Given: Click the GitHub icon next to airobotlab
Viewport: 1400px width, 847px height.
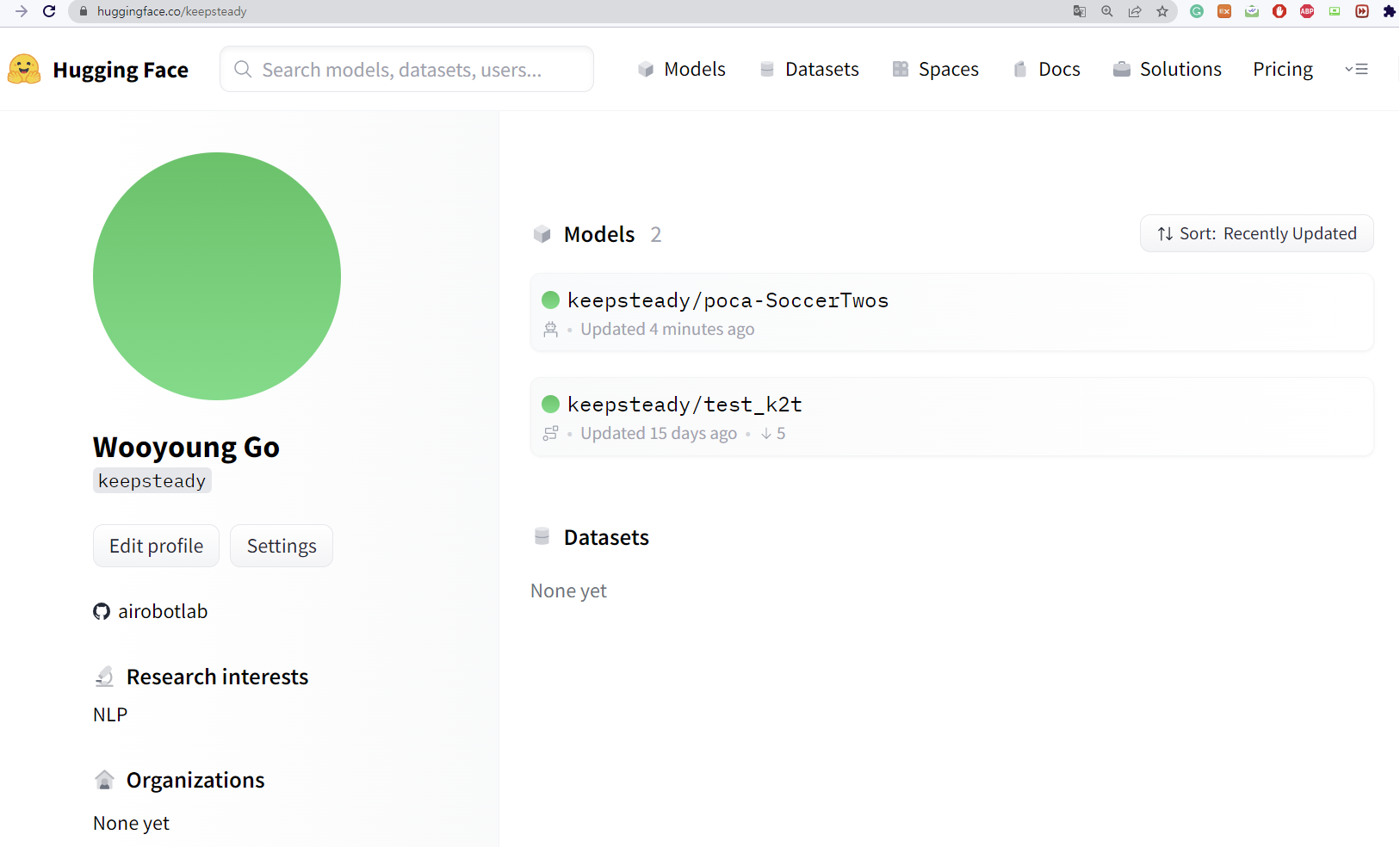Looking at the screenshot, I should click(102, 612).
